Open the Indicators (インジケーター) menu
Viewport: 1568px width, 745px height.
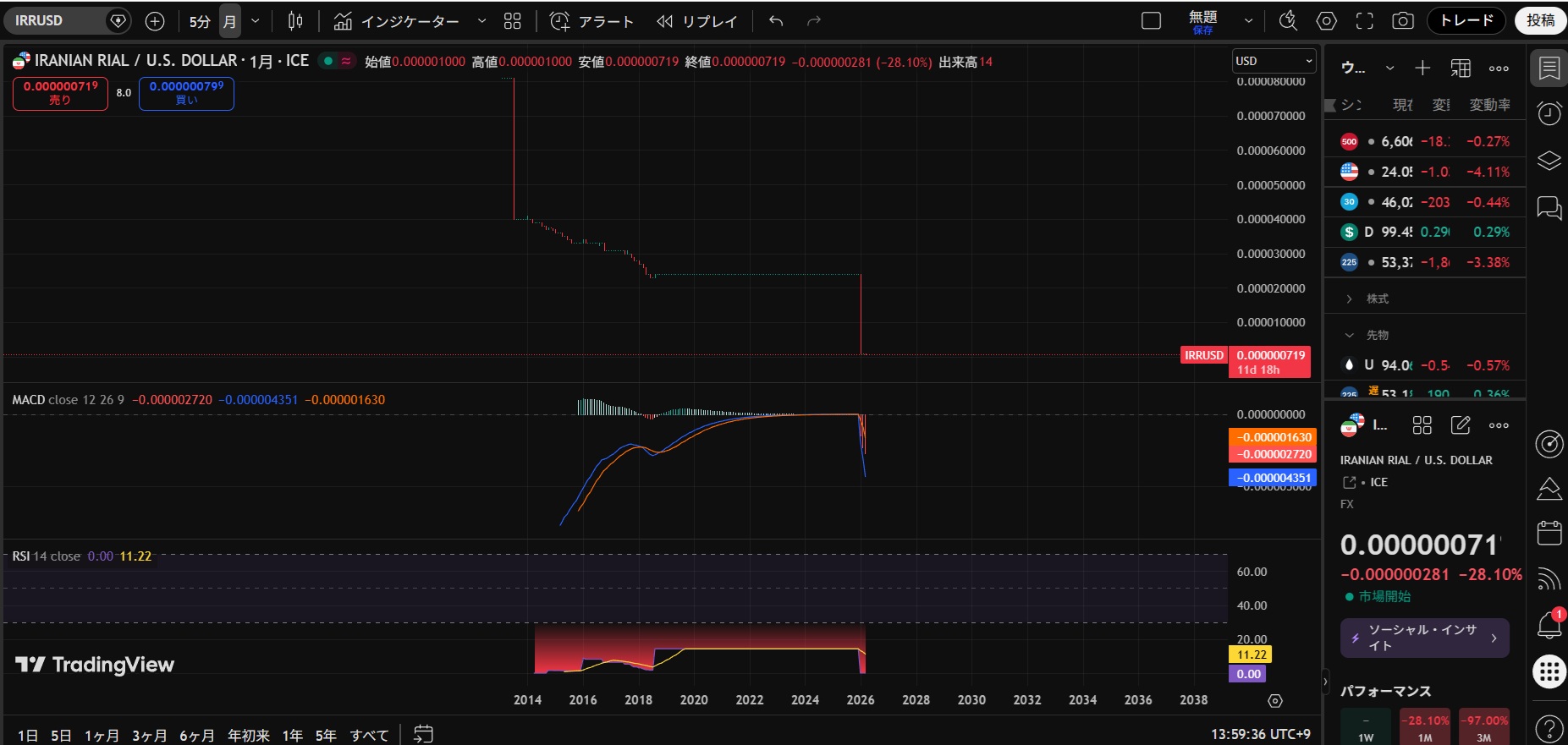tap(397, 21)
